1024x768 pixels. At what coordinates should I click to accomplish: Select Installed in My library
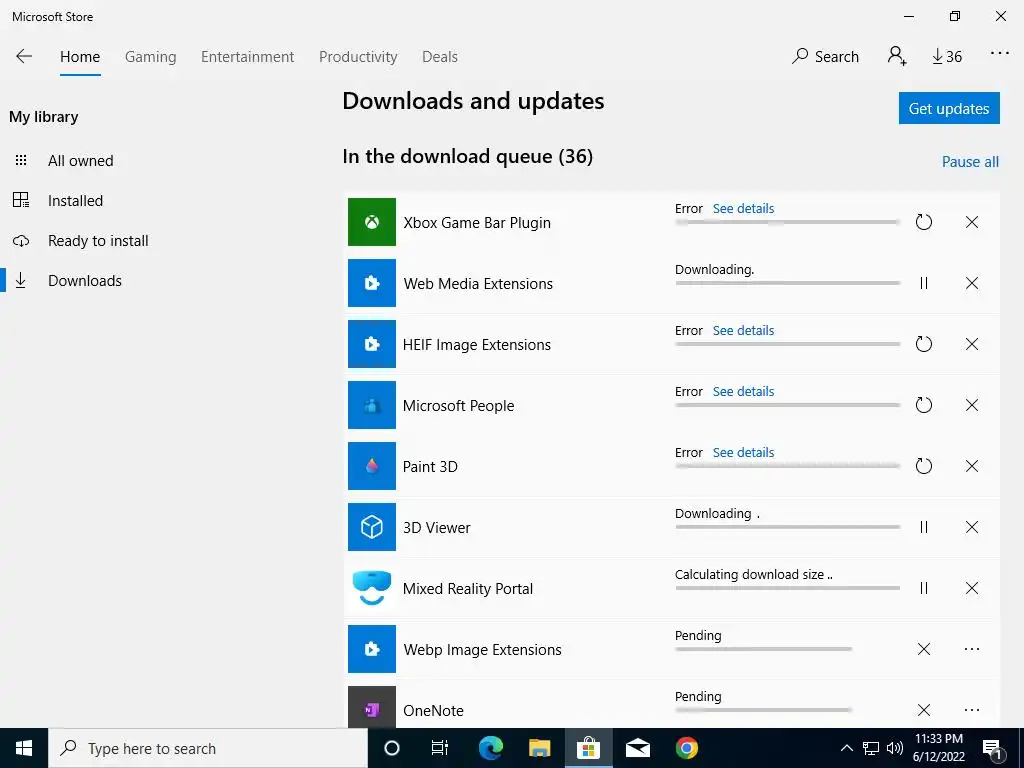[x=75, y=200]
